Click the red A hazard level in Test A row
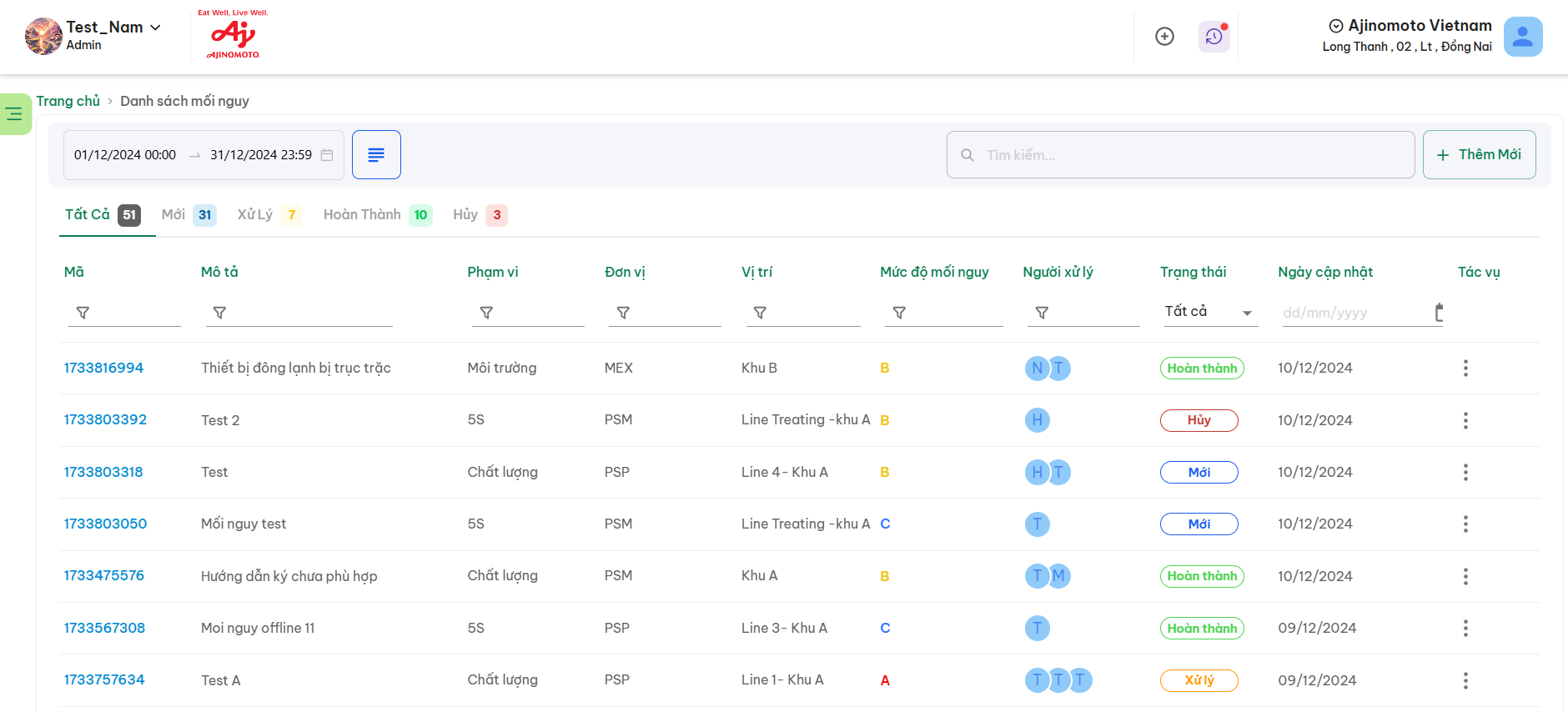Viewport: 1568px width, 712px height. (885, 680)
